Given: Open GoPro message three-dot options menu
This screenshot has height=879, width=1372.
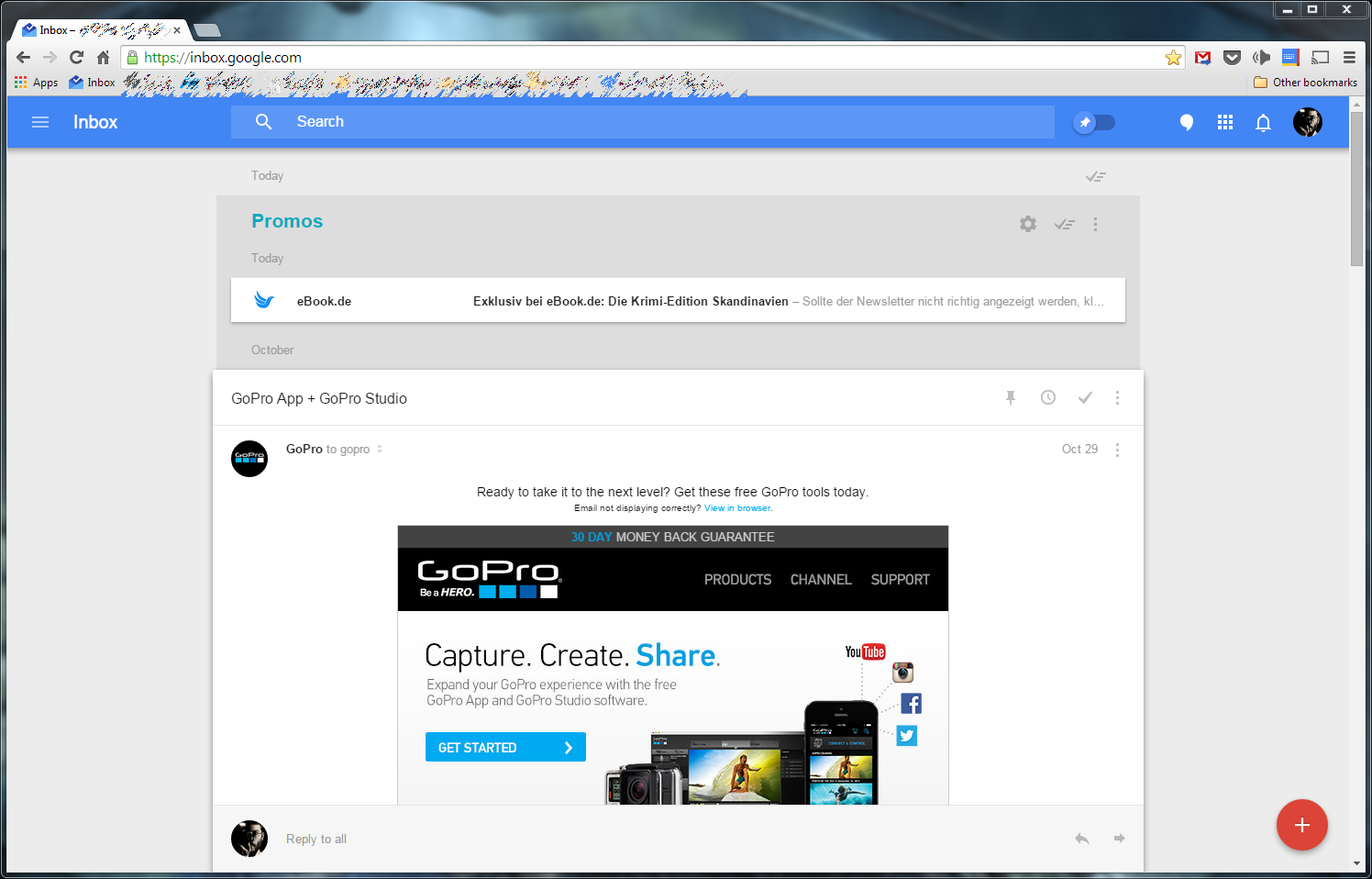Looking at the screenshot, I should click(x=1117, y=450).
